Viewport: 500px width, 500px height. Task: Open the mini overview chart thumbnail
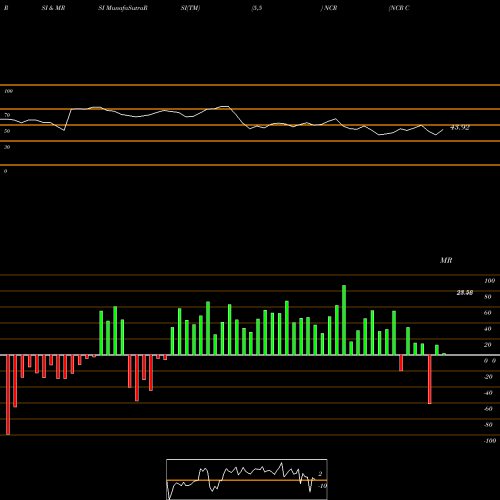pos(247,479)
